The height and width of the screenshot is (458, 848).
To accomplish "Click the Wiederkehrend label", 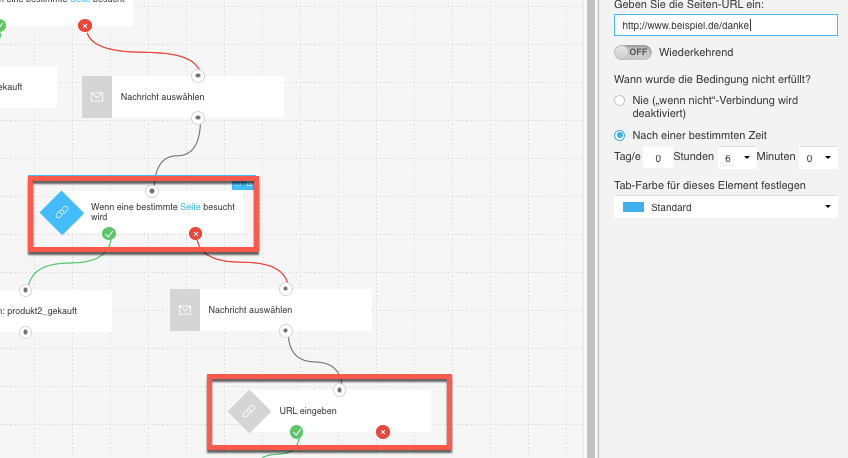I will tap(696, 52).
